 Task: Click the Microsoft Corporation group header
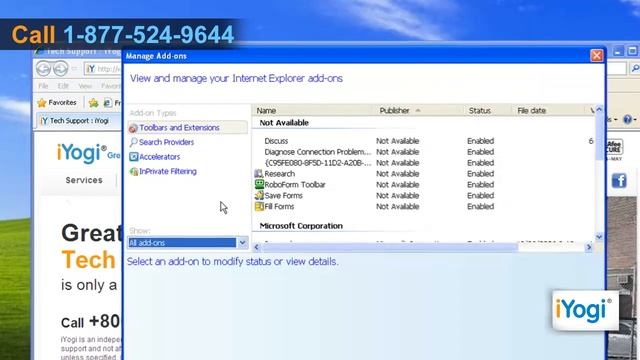pyautogui.click(x=301, y=226)
